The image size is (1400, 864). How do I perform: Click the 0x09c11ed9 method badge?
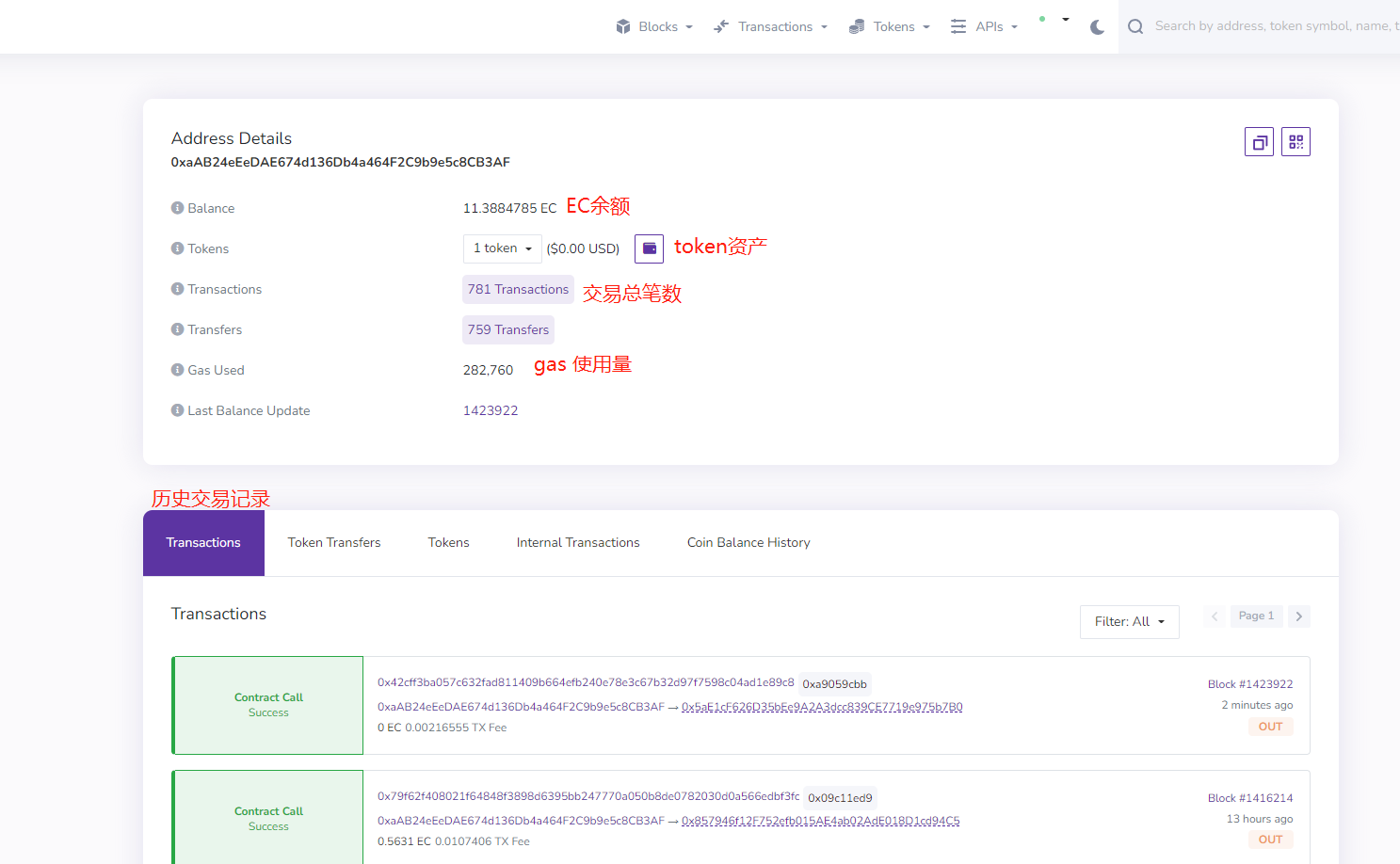tap(840, 798)
